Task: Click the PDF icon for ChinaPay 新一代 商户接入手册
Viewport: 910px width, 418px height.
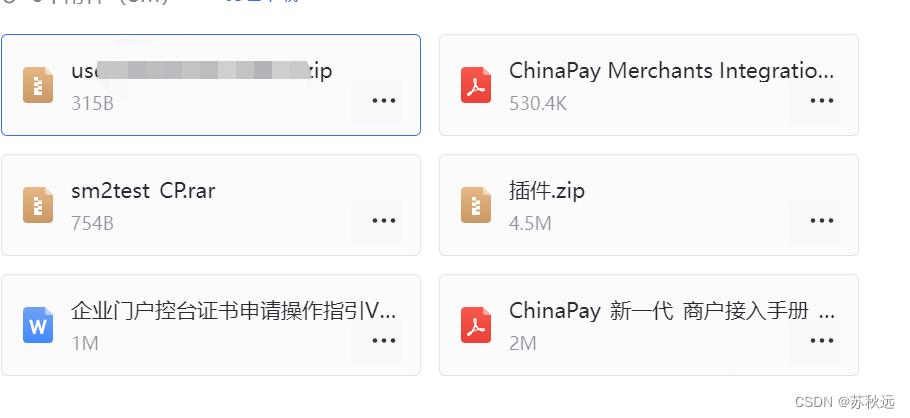Action: click(x=476, y=325)
